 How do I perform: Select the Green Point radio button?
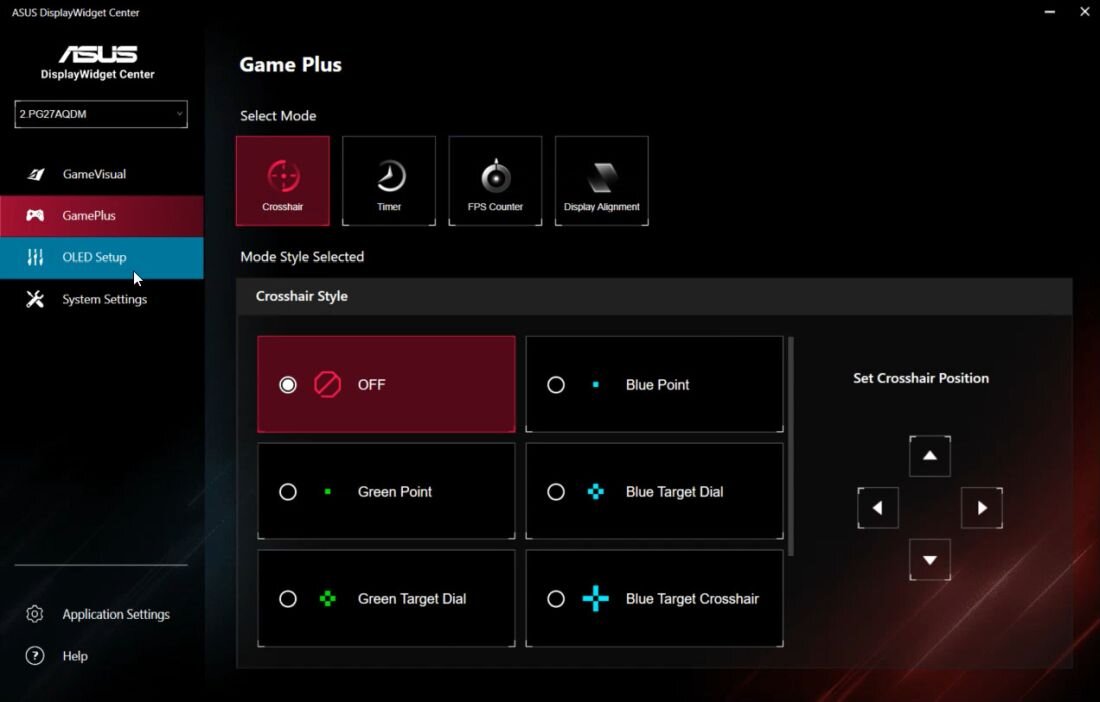click(x=288, y=492)
